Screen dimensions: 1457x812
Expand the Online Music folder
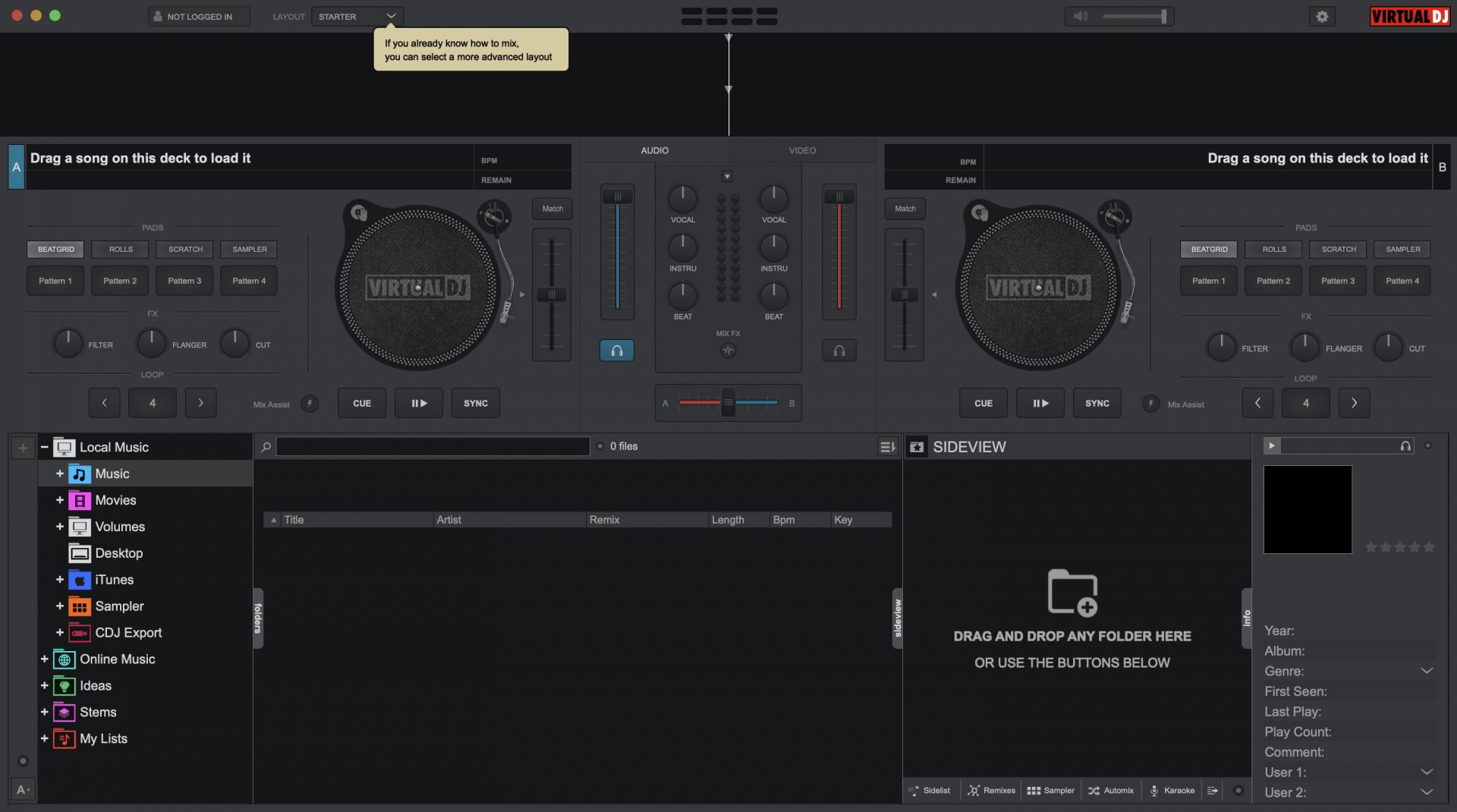click(44, 659)
